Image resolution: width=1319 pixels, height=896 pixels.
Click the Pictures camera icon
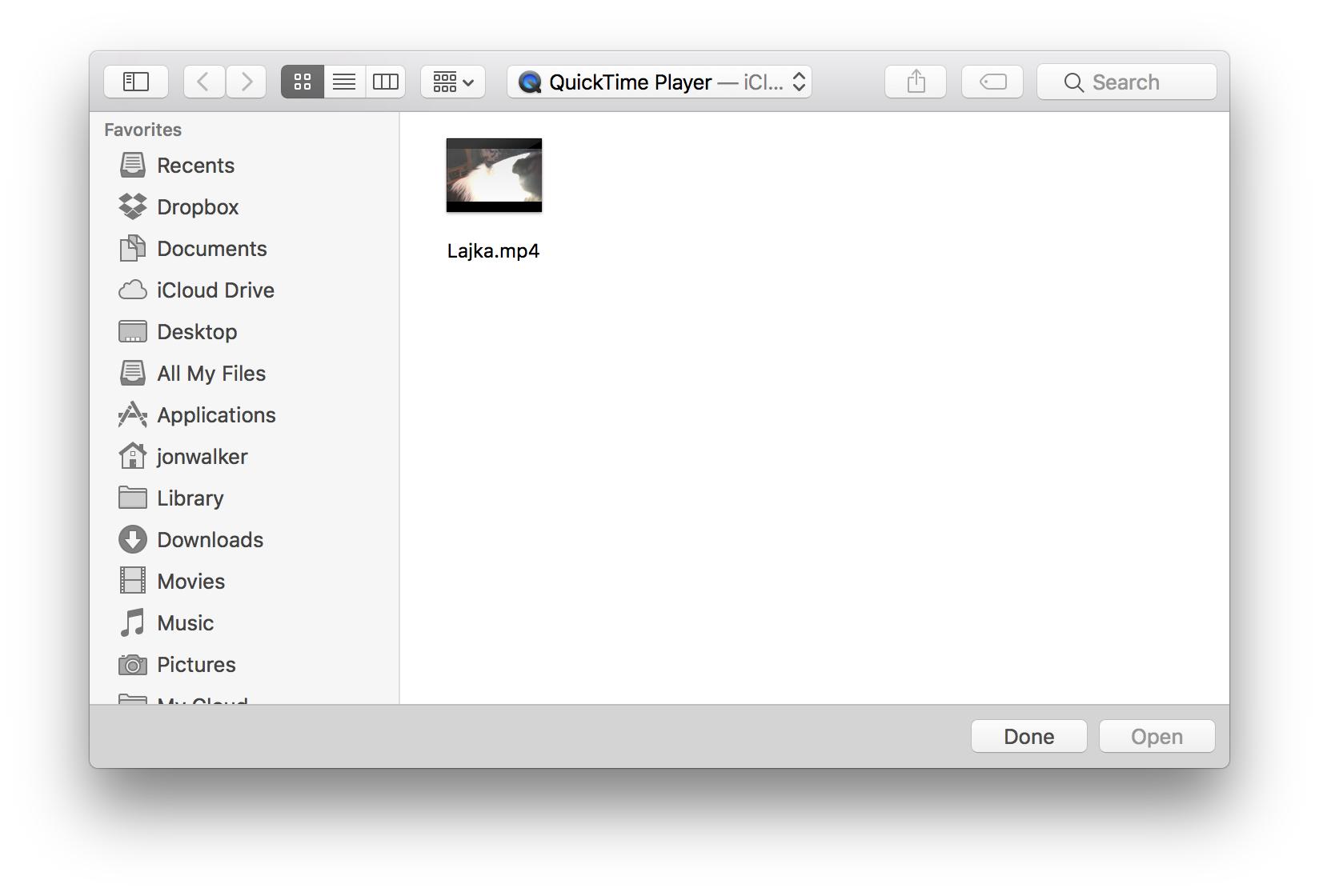tap(133, 665)
